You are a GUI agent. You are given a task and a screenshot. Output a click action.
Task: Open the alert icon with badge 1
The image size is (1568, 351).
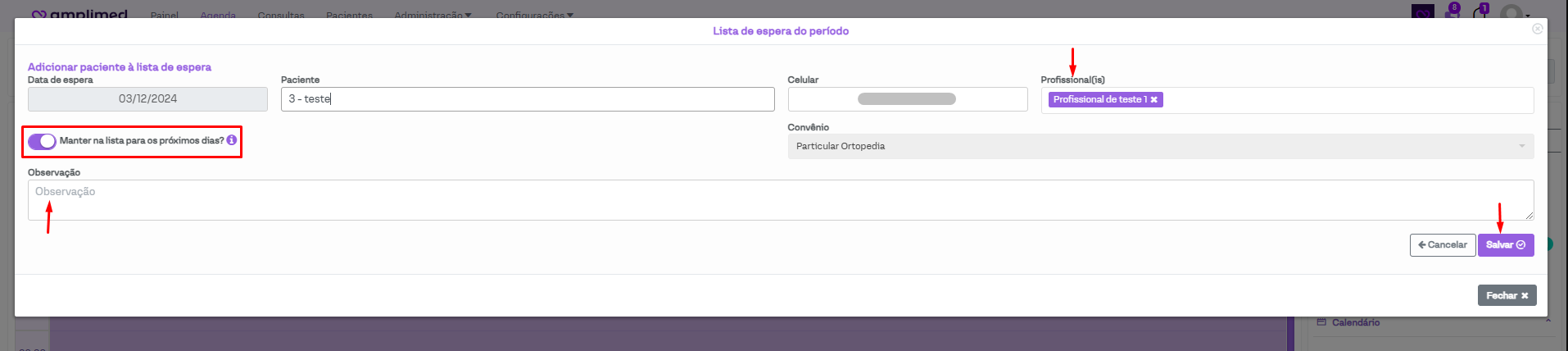click(1480, 11)
